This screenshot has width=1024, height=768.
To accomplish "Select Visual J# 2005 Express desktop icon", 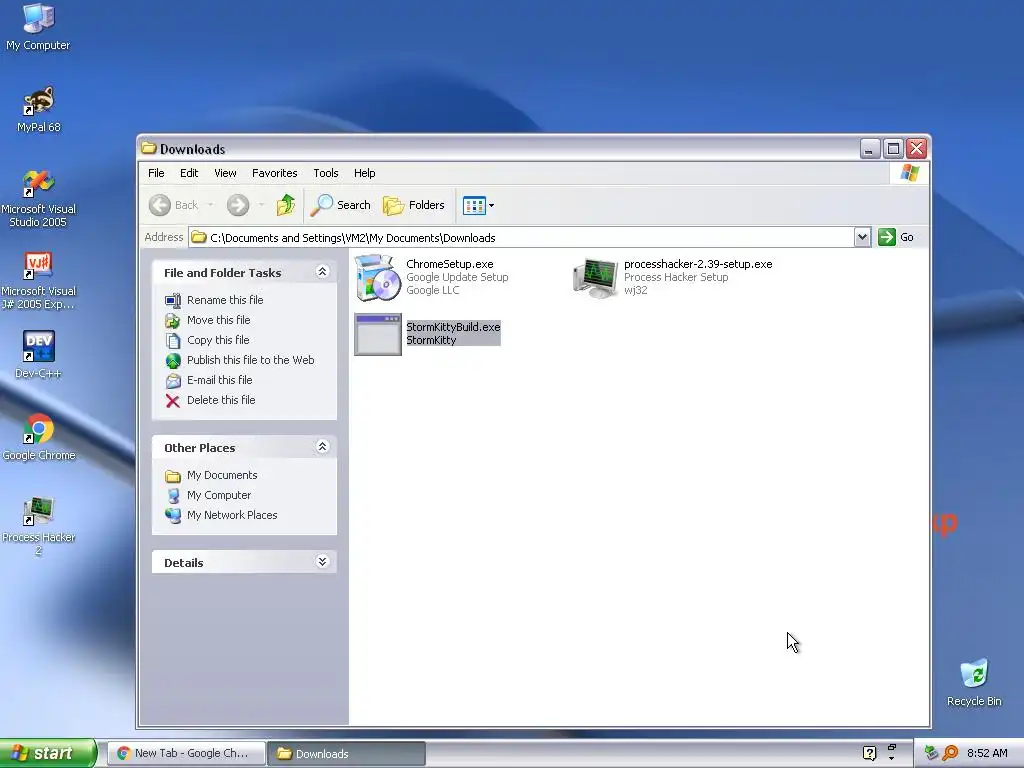I will pos(38,280).
